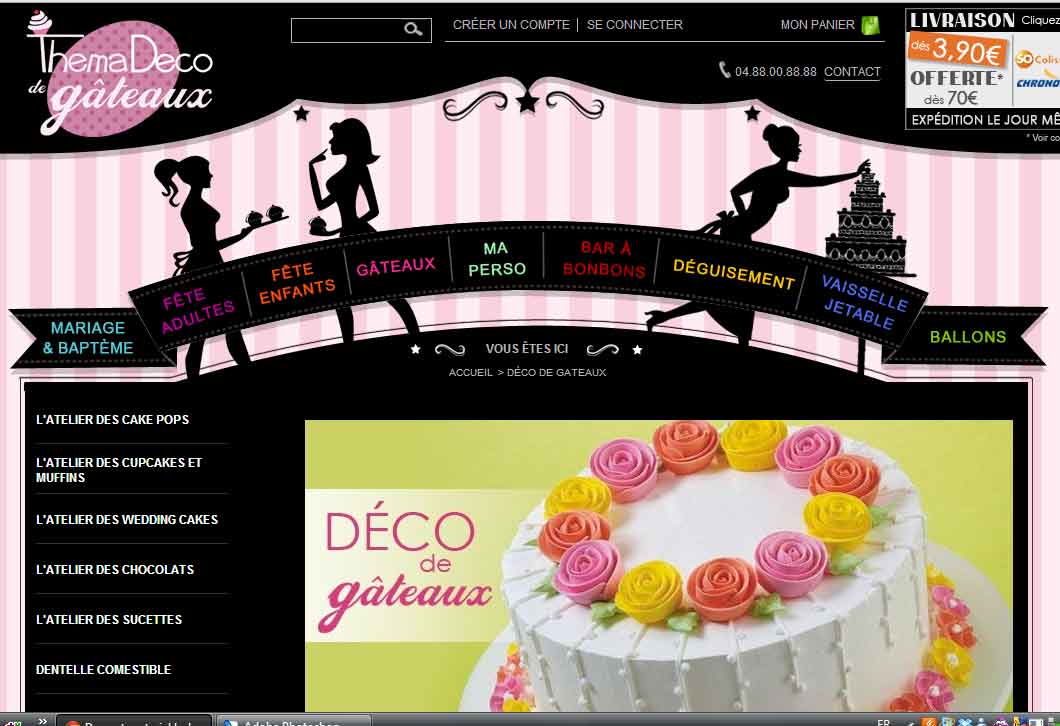Screen dimensions: 1060x726
Task: Click Accueil in the breadcrumb
Action: click(x=470, y=372)
